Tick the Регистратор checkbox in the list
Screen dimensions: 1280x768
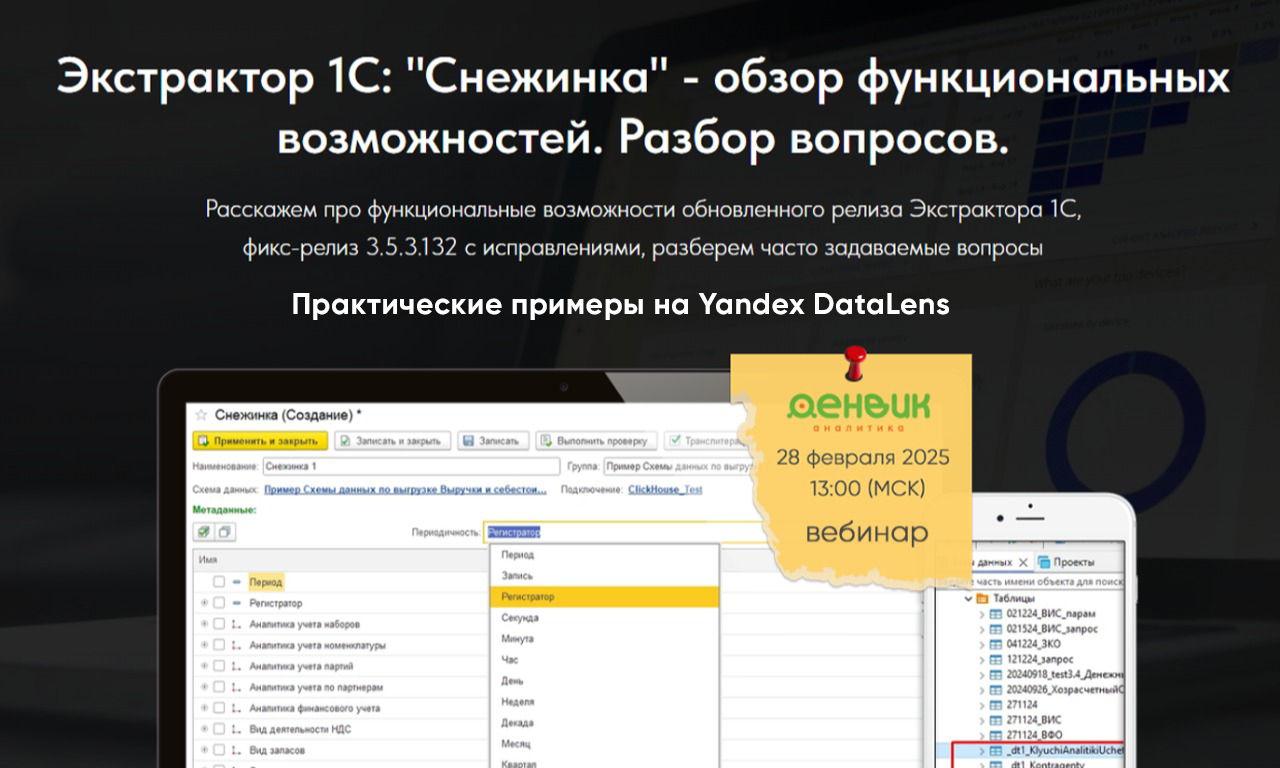click(219, 603)
